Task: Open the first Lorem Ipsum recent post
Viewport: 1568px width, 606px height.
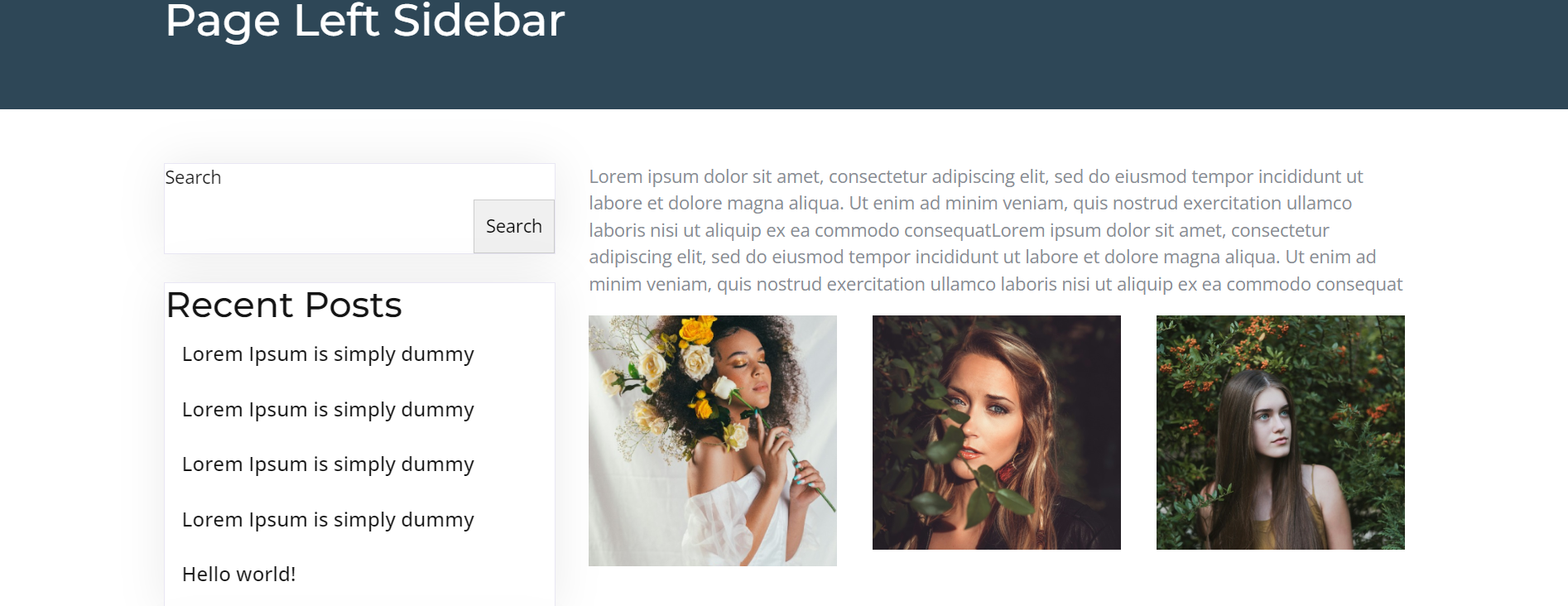Action: (328, 354)
